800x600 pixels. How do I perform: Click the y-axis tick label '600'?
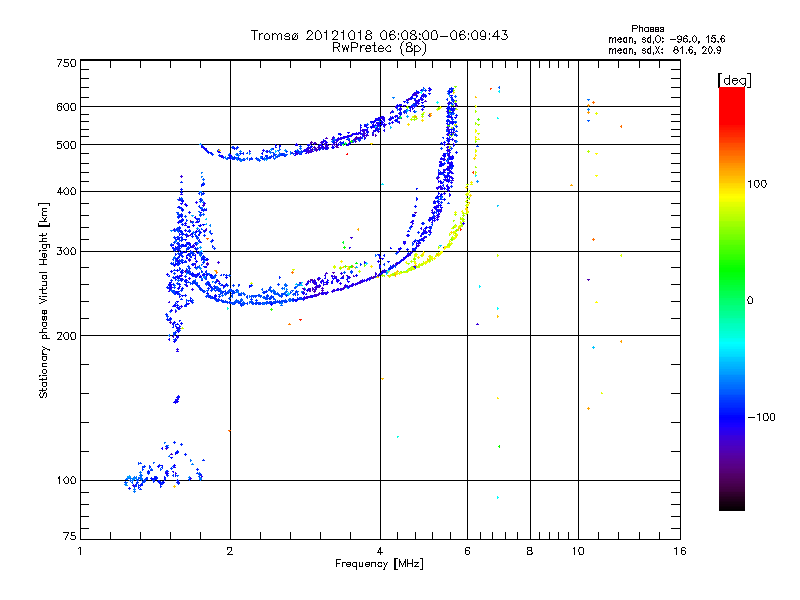(66, 107)
